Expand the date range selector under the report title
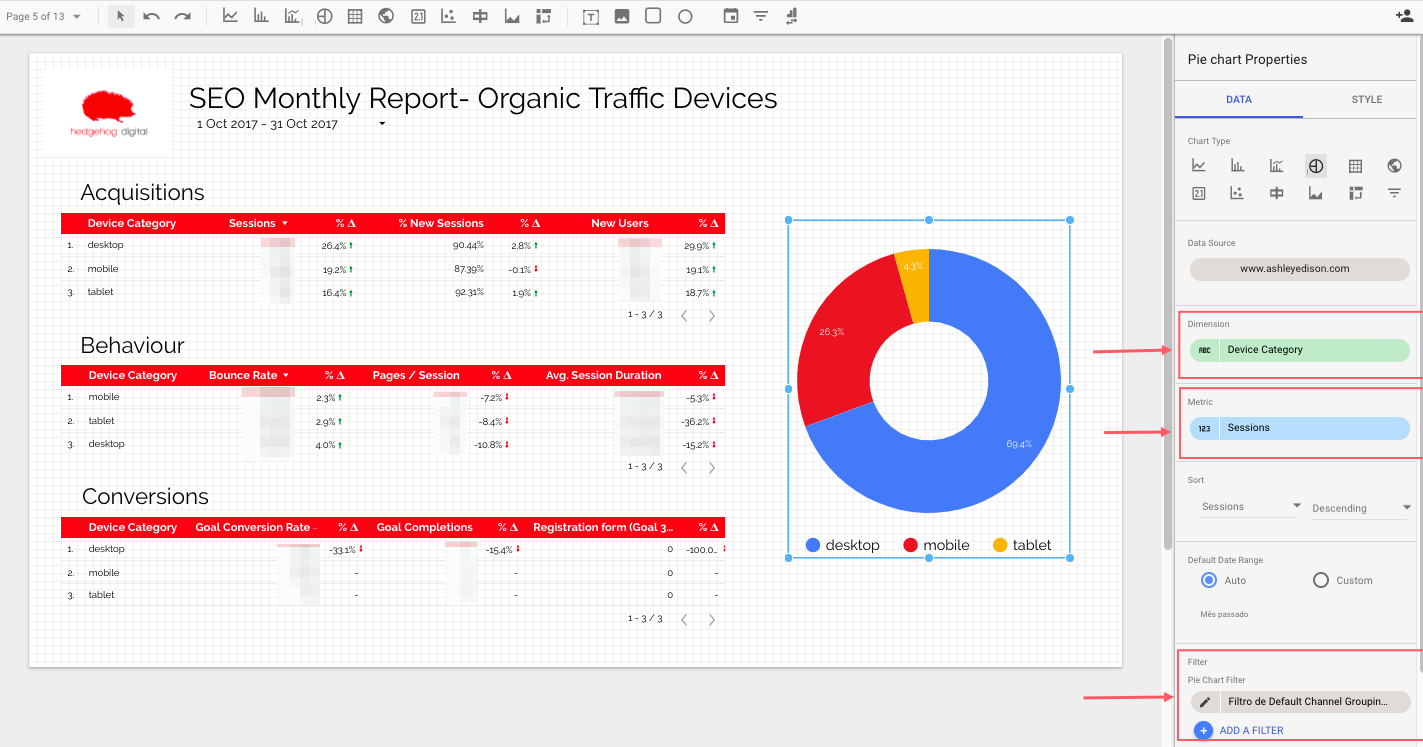Viewport: 1423px width, 747px height. click(x=380, y=123)
